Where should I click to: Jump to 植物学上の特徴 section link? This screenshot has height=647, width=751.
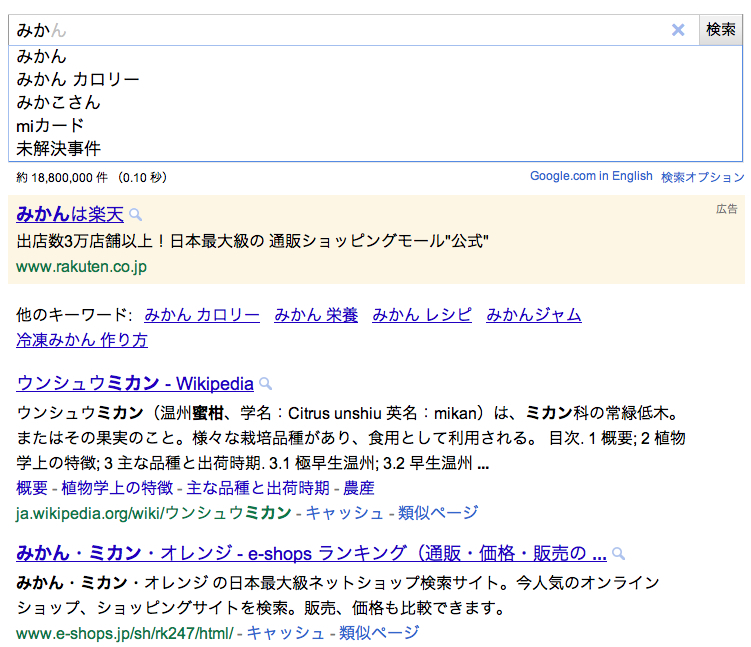tap(117, 488)
